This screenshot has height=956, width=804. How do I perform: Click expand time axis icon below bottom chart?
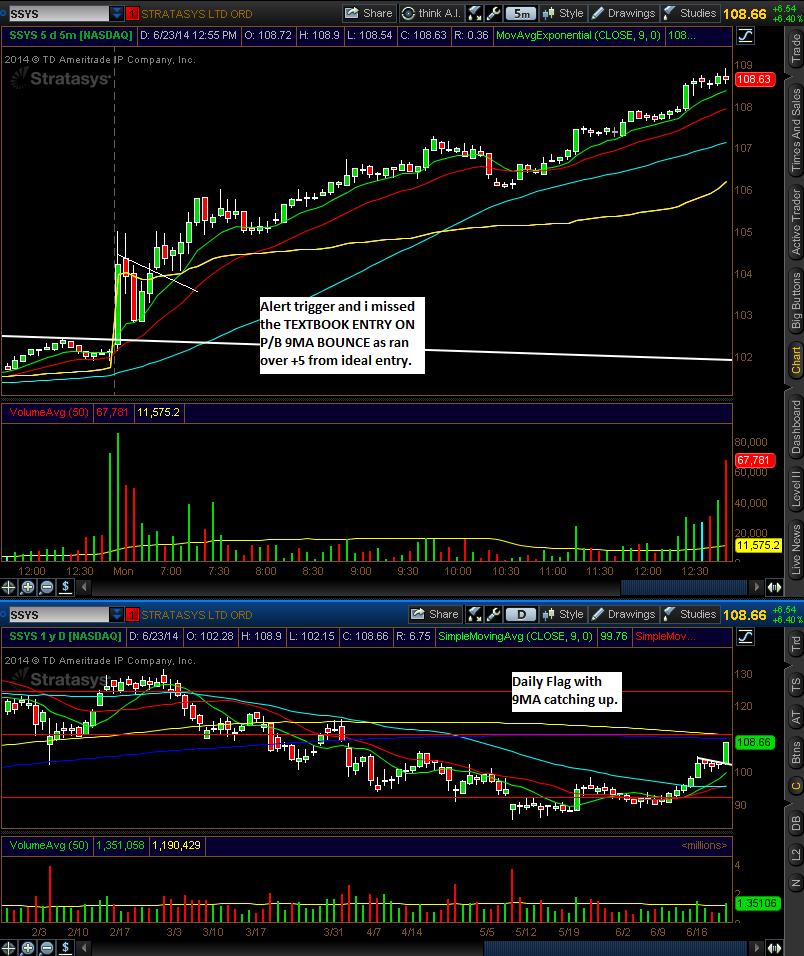pos(774,948)
